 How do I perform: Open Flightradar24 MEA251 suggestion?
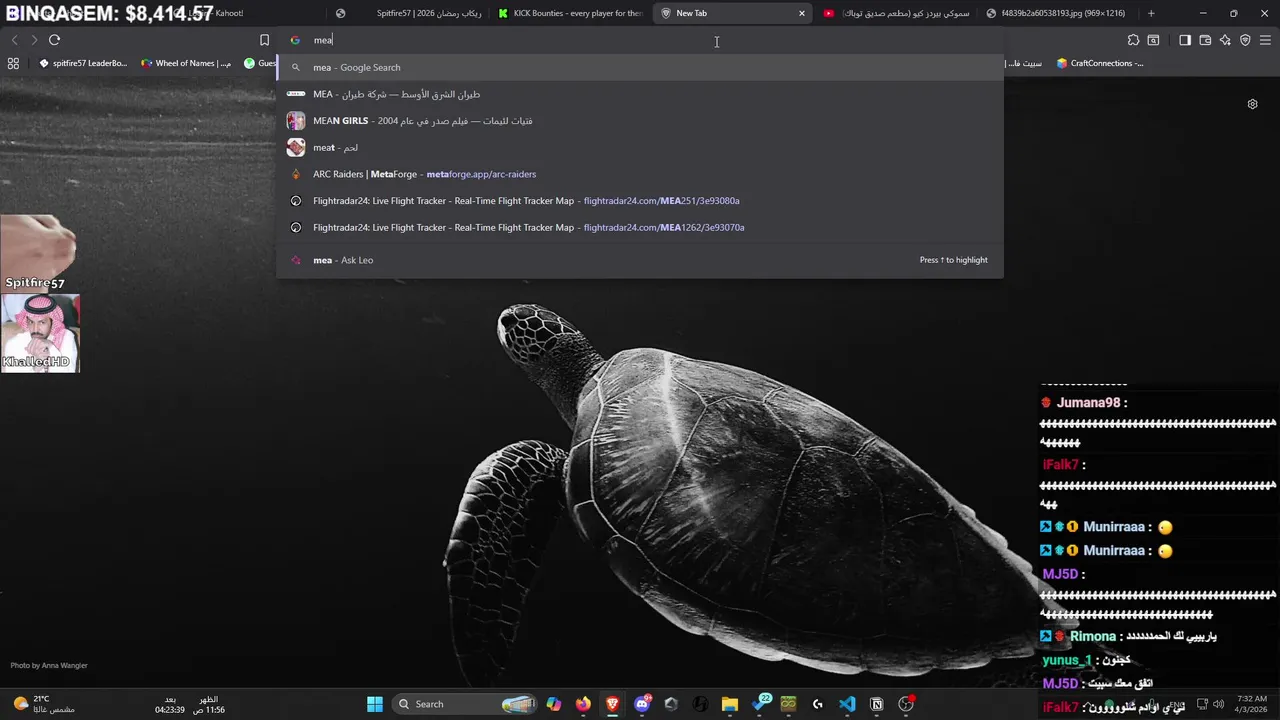point(640,201)
